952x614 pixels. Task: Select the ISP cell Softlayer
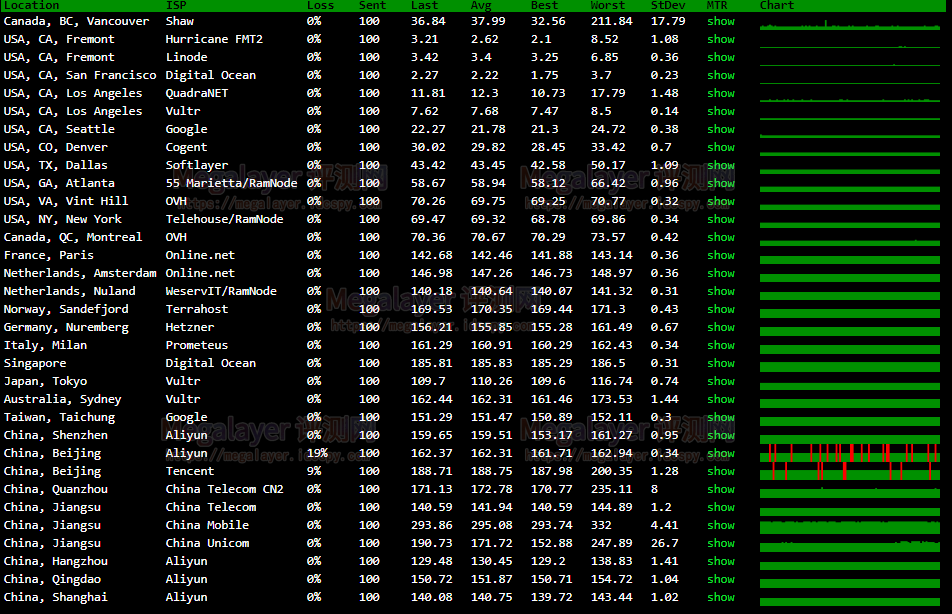pos(197,165)
